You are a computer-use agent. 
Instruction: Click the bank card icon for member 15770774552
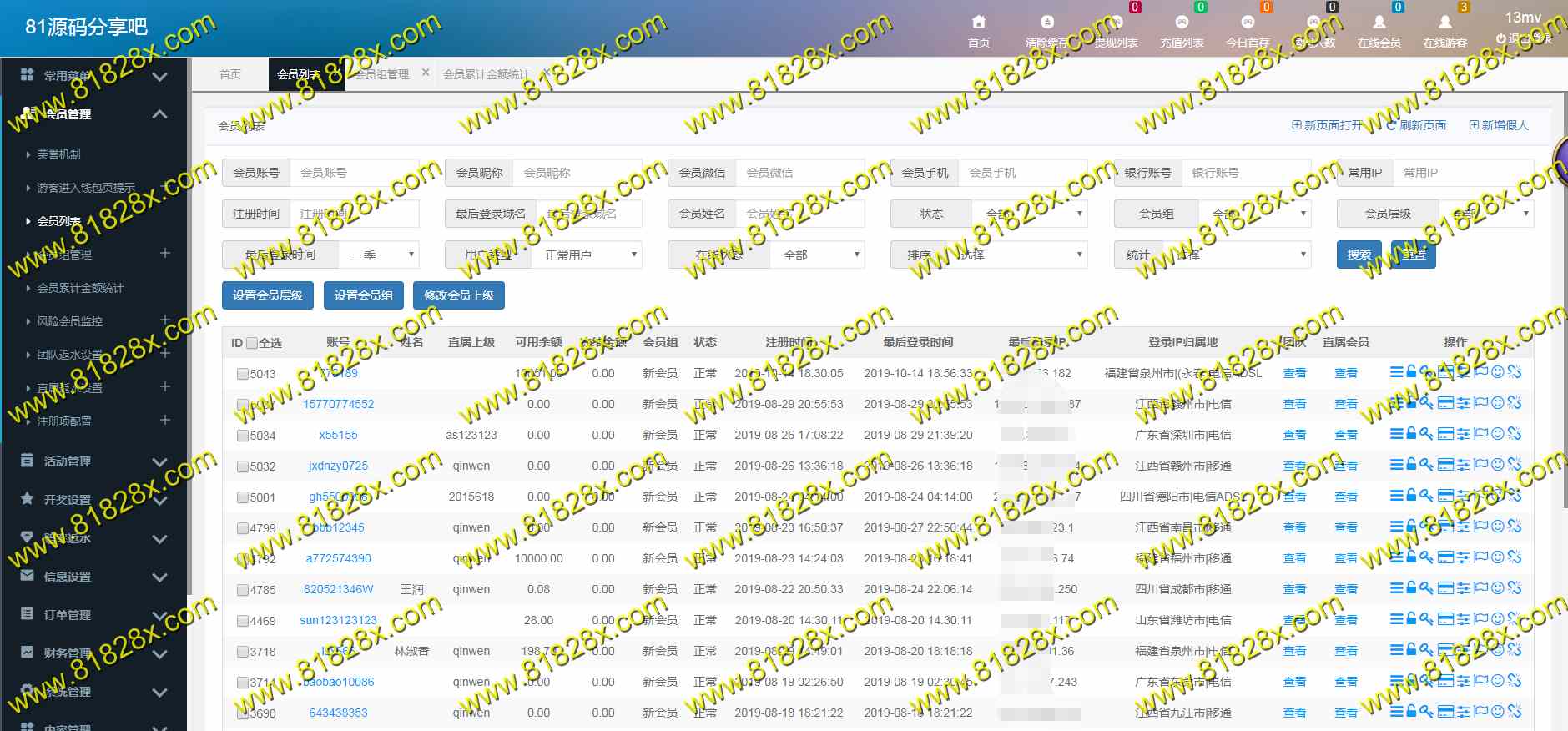(1445, 403)
